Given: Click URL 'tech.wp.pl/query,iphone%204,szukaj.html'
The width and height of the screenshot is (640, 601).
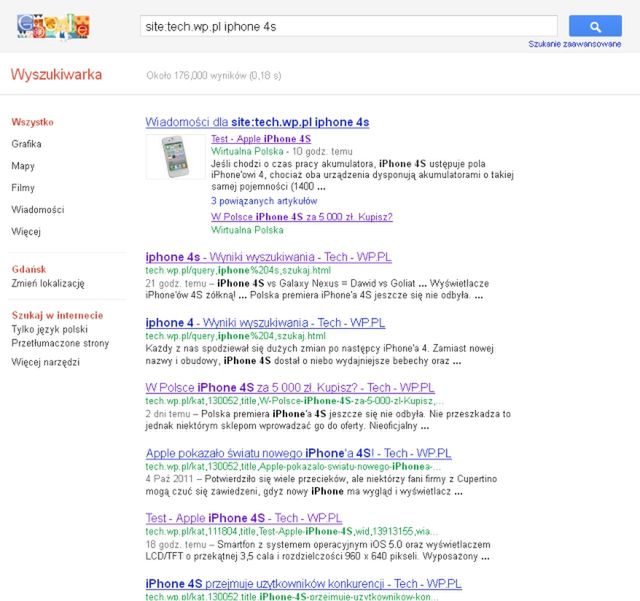Looking at the screenshot, I should pyautogui.click(x=236, y=336).
